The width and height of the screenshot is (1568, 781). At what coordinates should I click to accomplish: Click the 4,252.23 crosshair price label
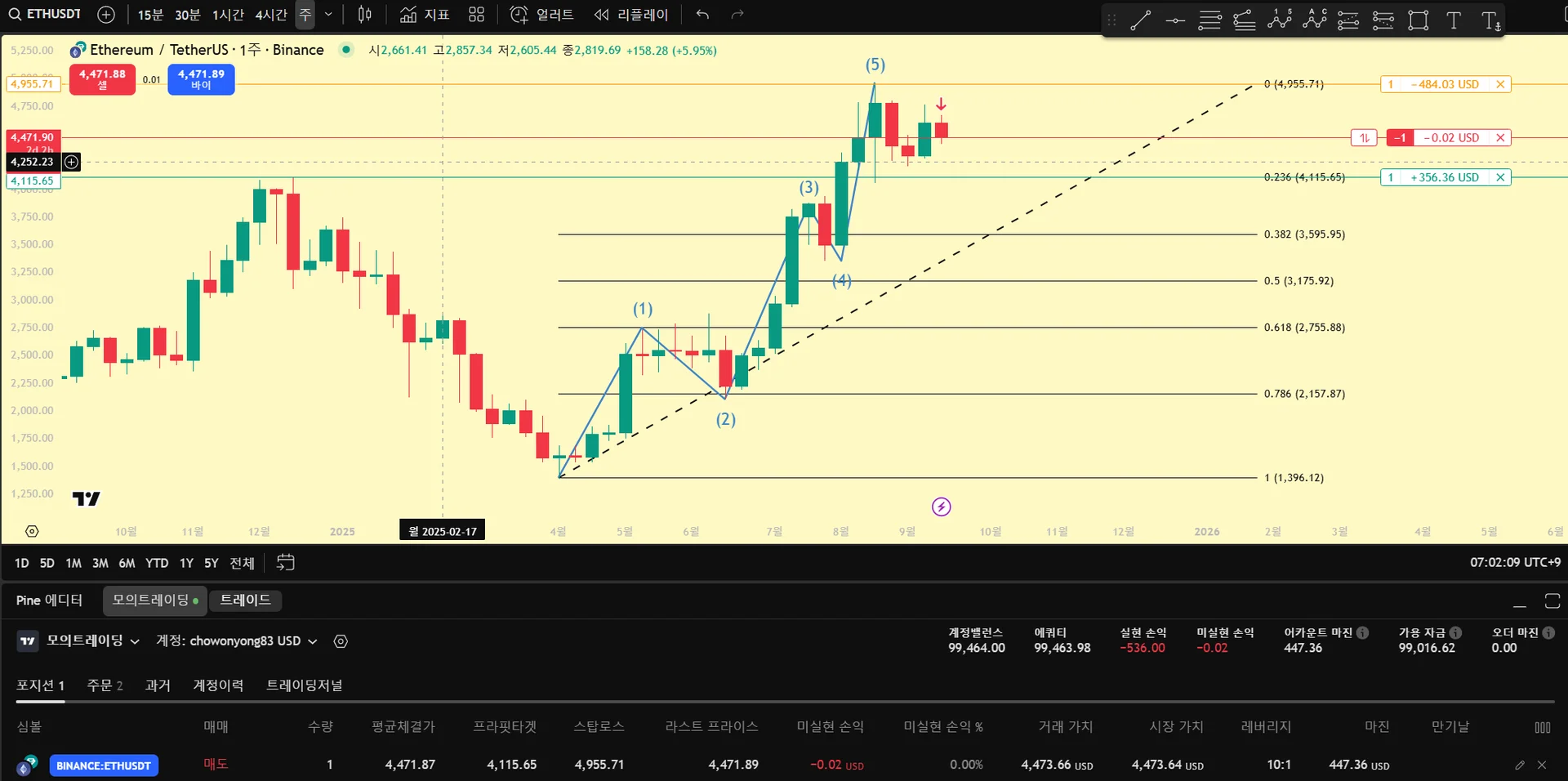click(32, 162)
